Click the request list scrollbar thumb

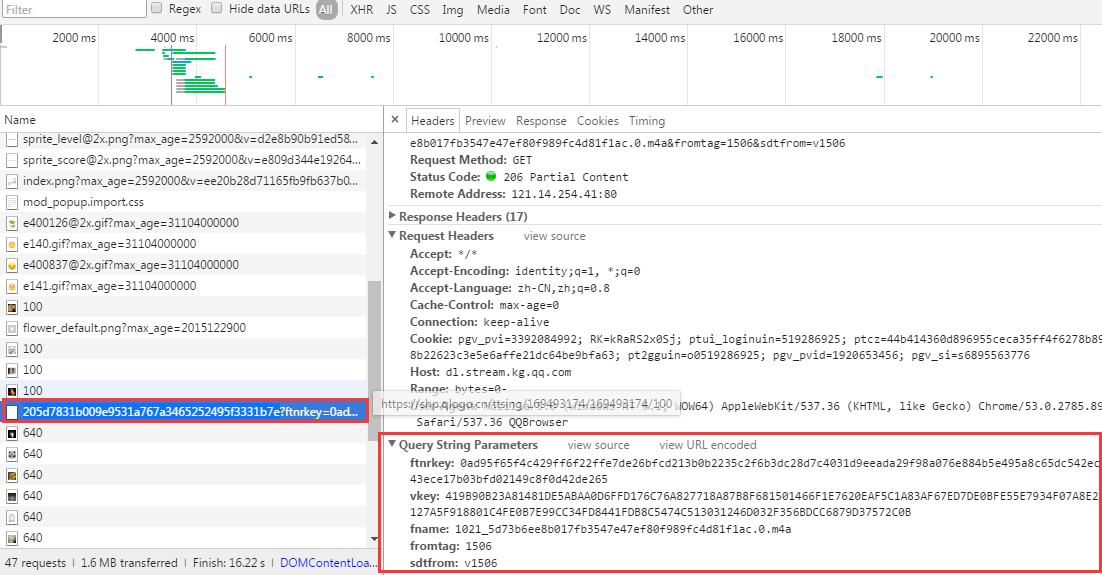coord(375,360)
